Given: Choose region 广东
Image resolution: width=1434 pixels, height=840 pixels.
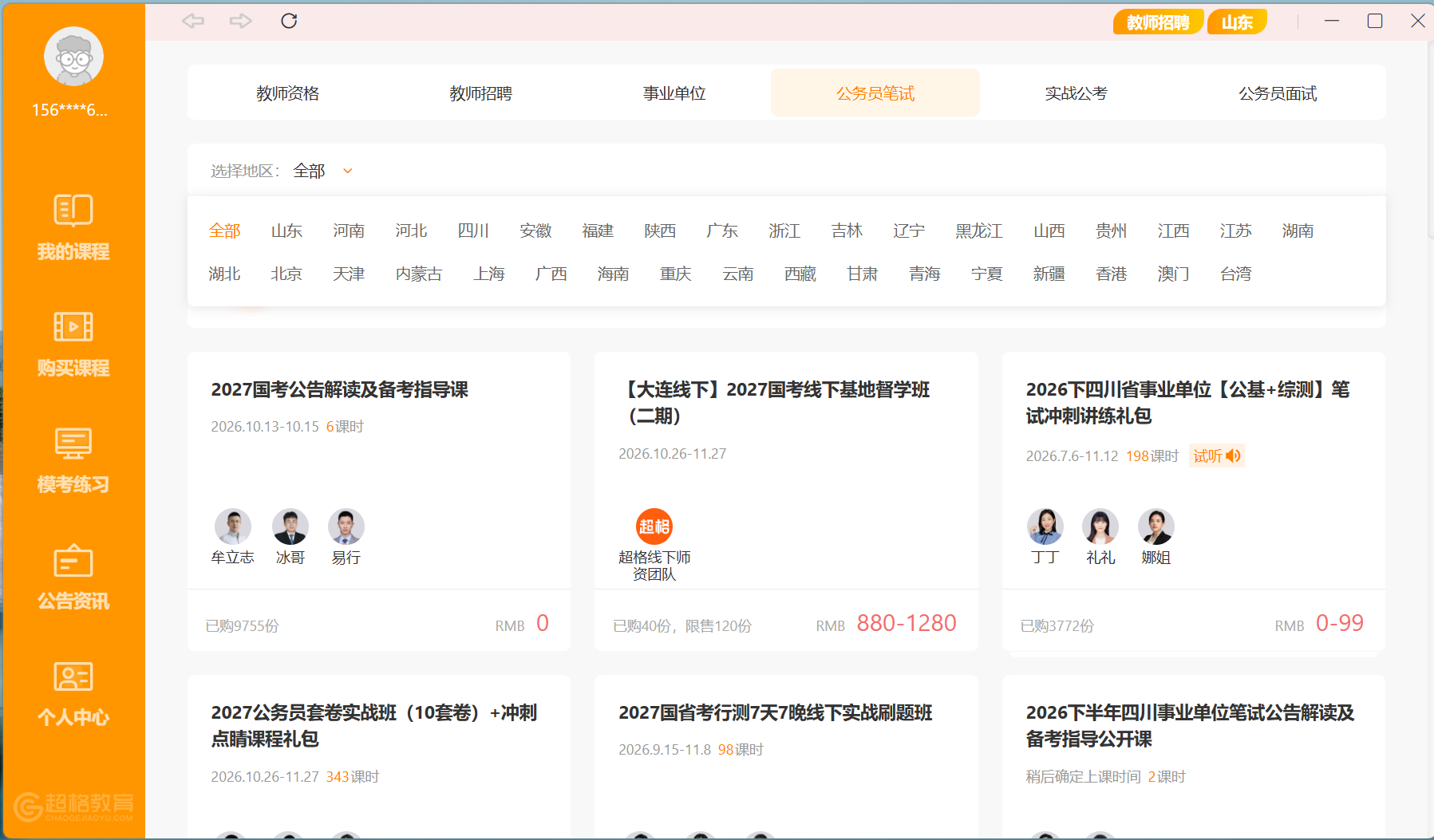Looking at the screenshot, I should 722,231.
